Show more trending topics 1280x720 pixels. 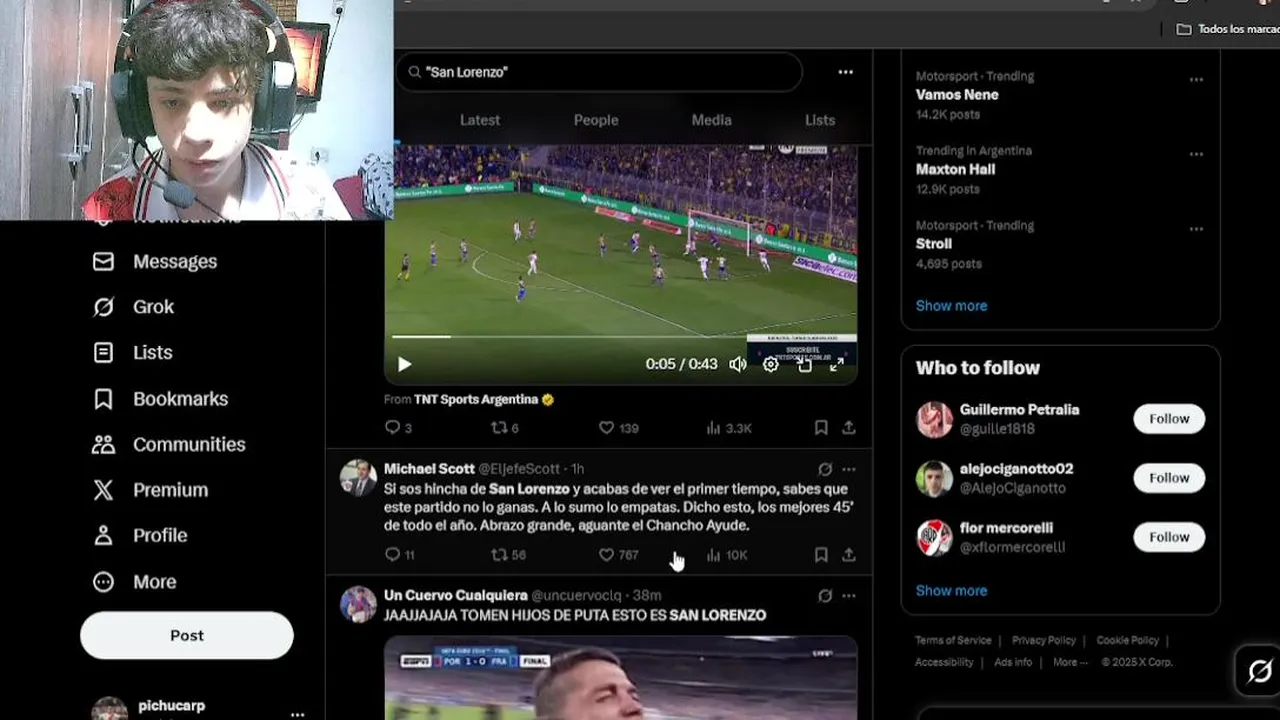[x=951, y=306]
